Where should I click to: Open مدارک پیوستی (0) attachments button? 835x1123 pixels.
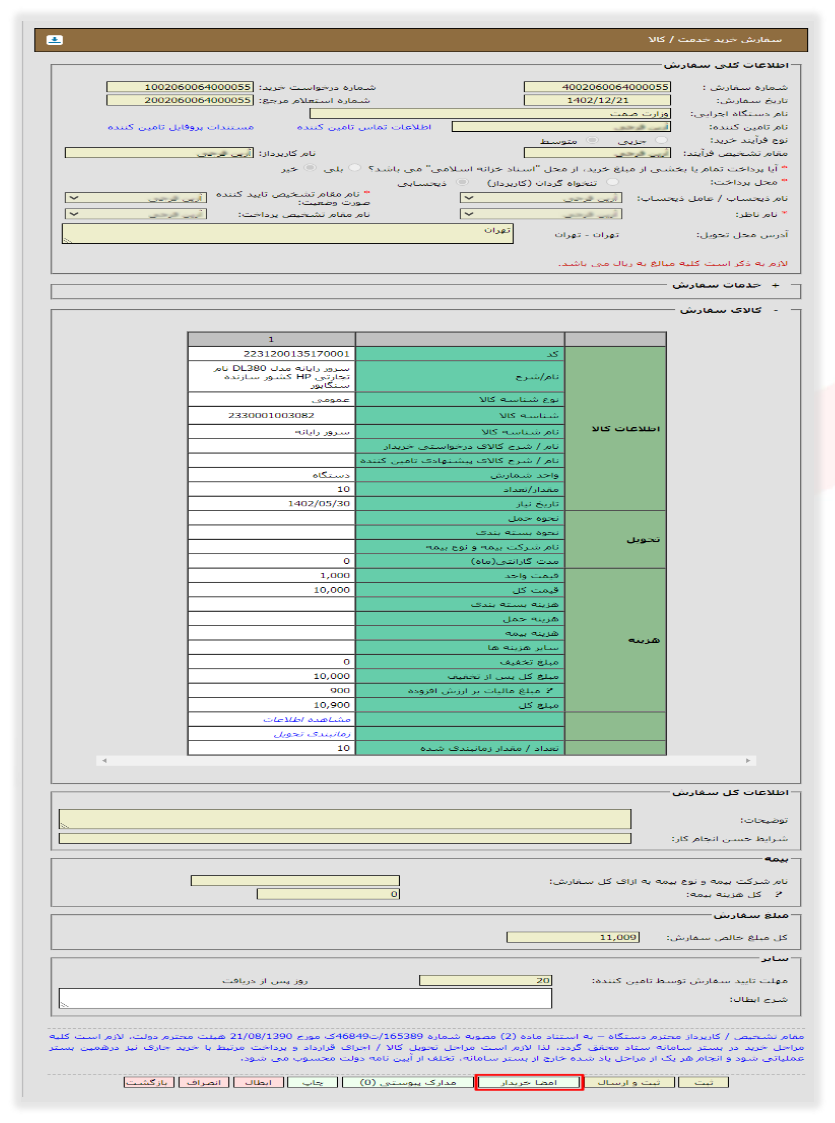click(407, 1082)
